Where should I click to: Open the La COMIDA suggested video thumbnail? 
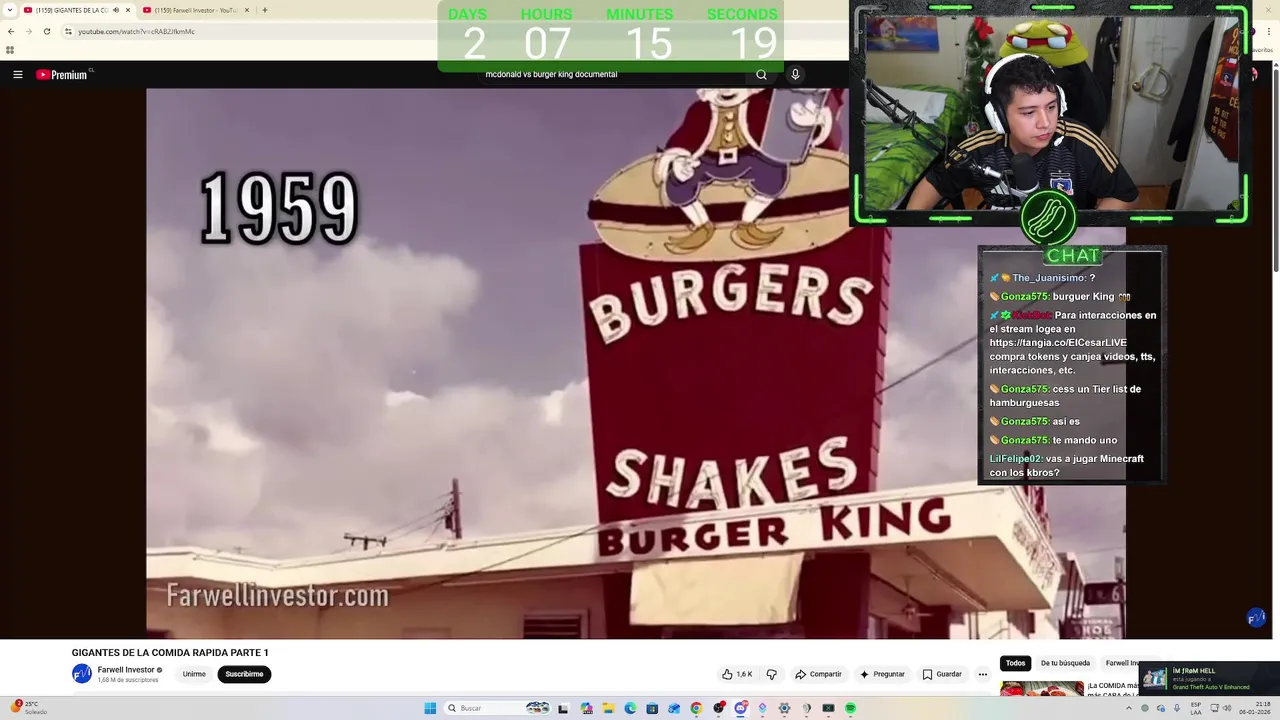point(1041,688)
